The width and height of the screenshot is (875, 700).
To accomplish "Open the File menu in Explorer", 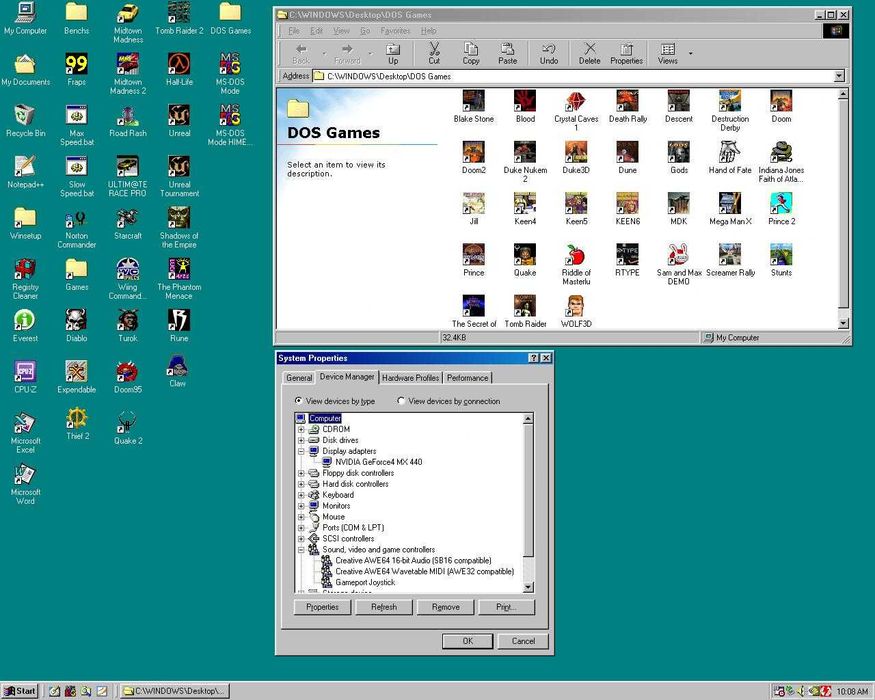I will (x=294, y=31).
